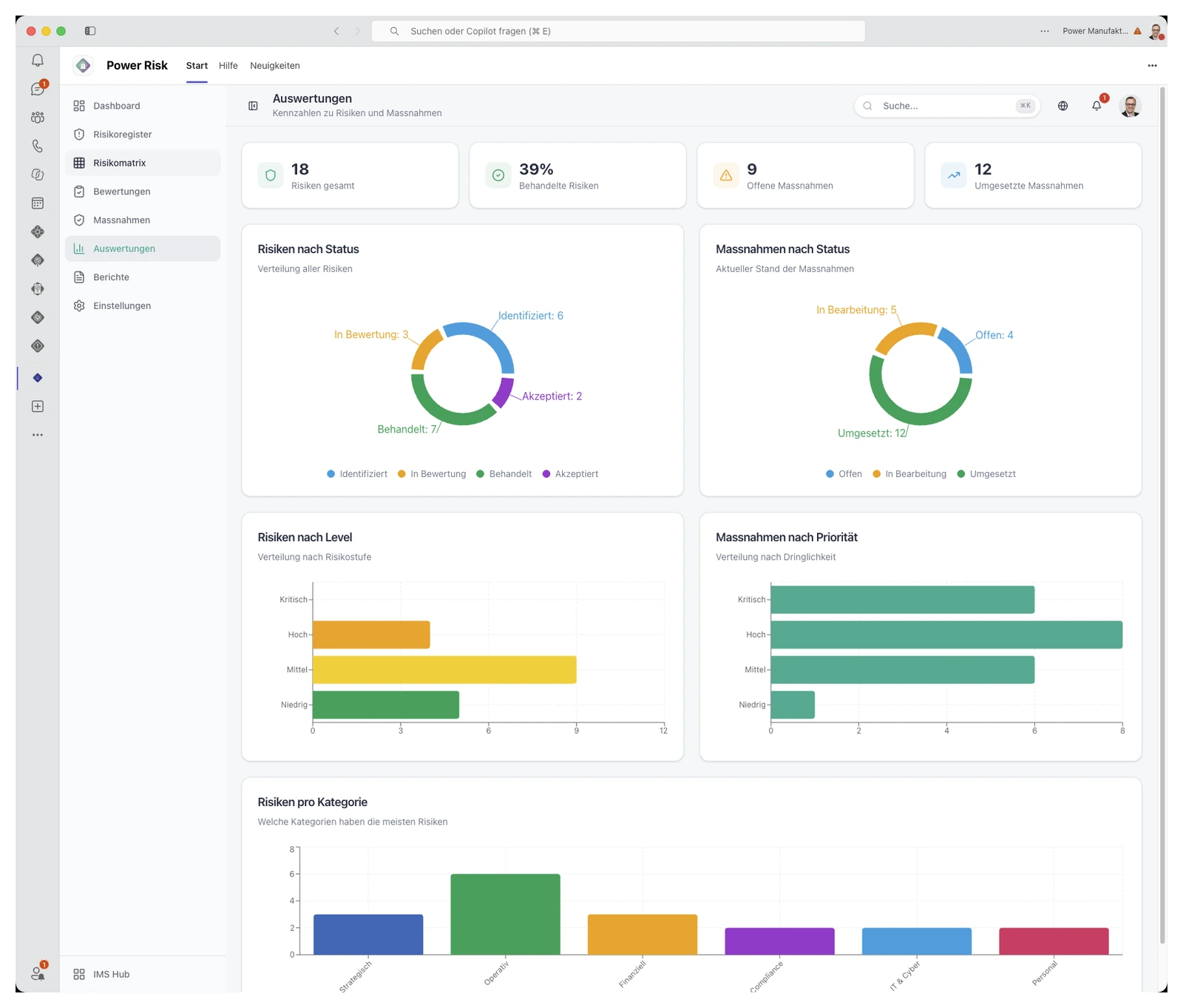The image size is (1183, 1008).
Task: Click the Power Risk app logo
Action: click(x=84, y=65)
